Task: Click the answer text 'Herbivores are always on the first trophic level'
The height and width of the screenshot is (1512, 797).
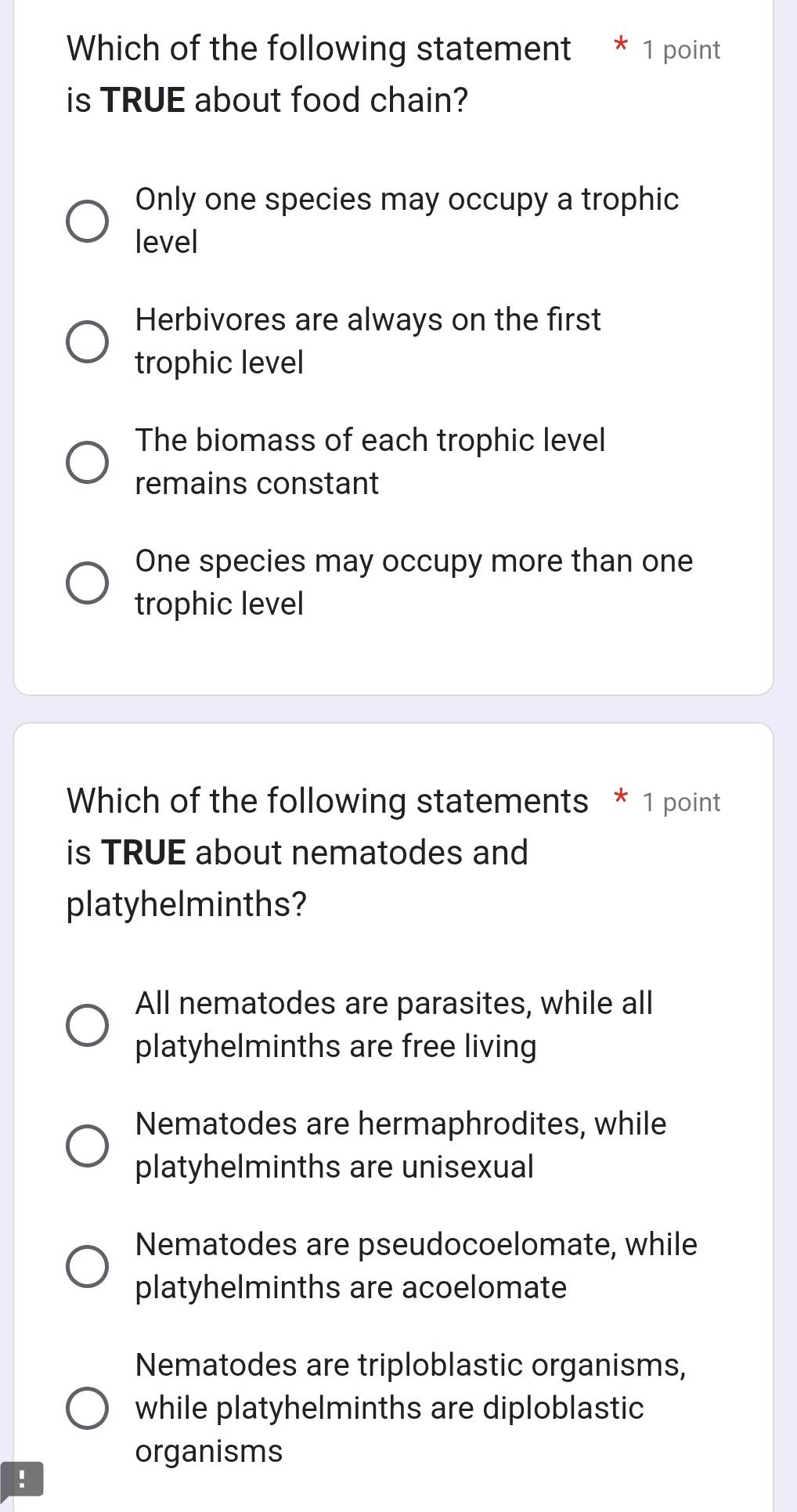Action: [367, 341]
